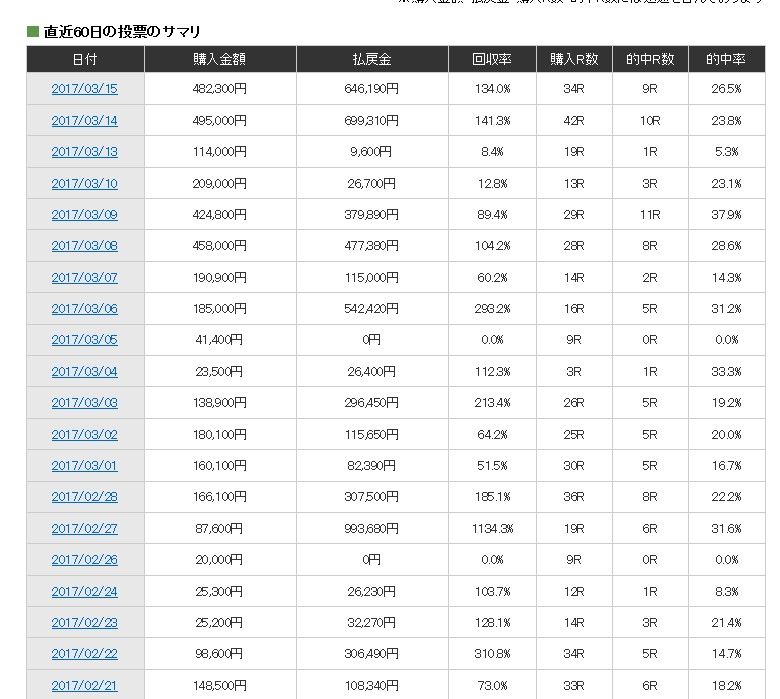The height and width of the screenshot is (699, 780).
Task: Open the 2017/03/01 date link
Action: tap(85, 466)
